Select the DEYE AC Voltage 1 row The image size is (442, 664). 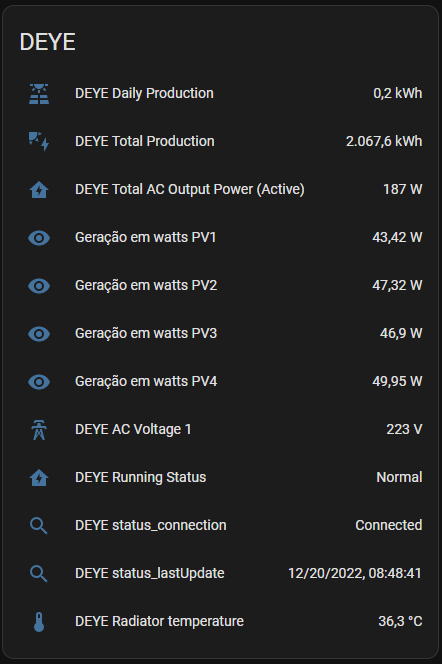pyautogui.click(x=221, y=429)
